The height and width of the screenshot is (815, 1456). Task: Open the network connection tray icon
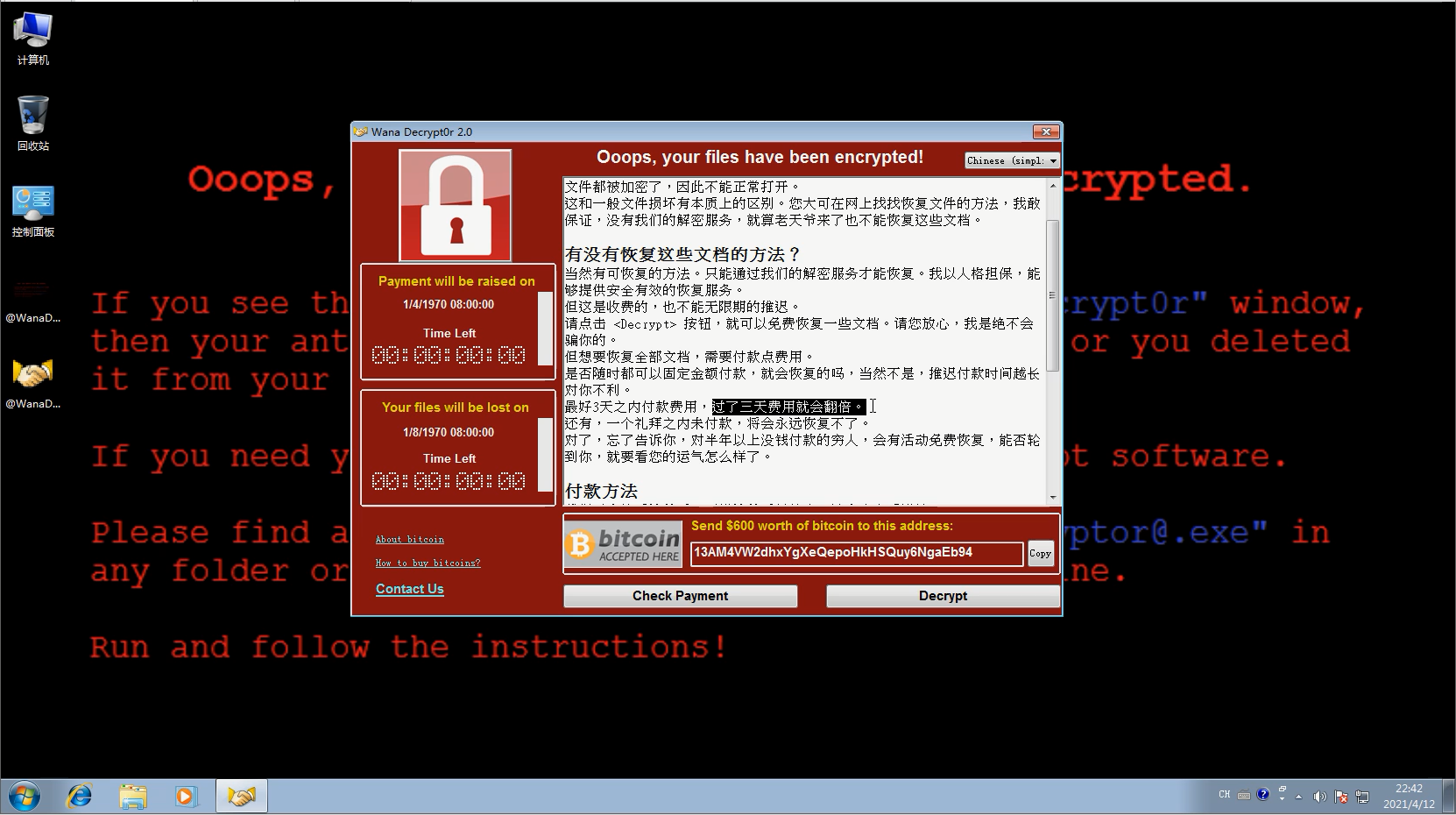pos(1362,797)
